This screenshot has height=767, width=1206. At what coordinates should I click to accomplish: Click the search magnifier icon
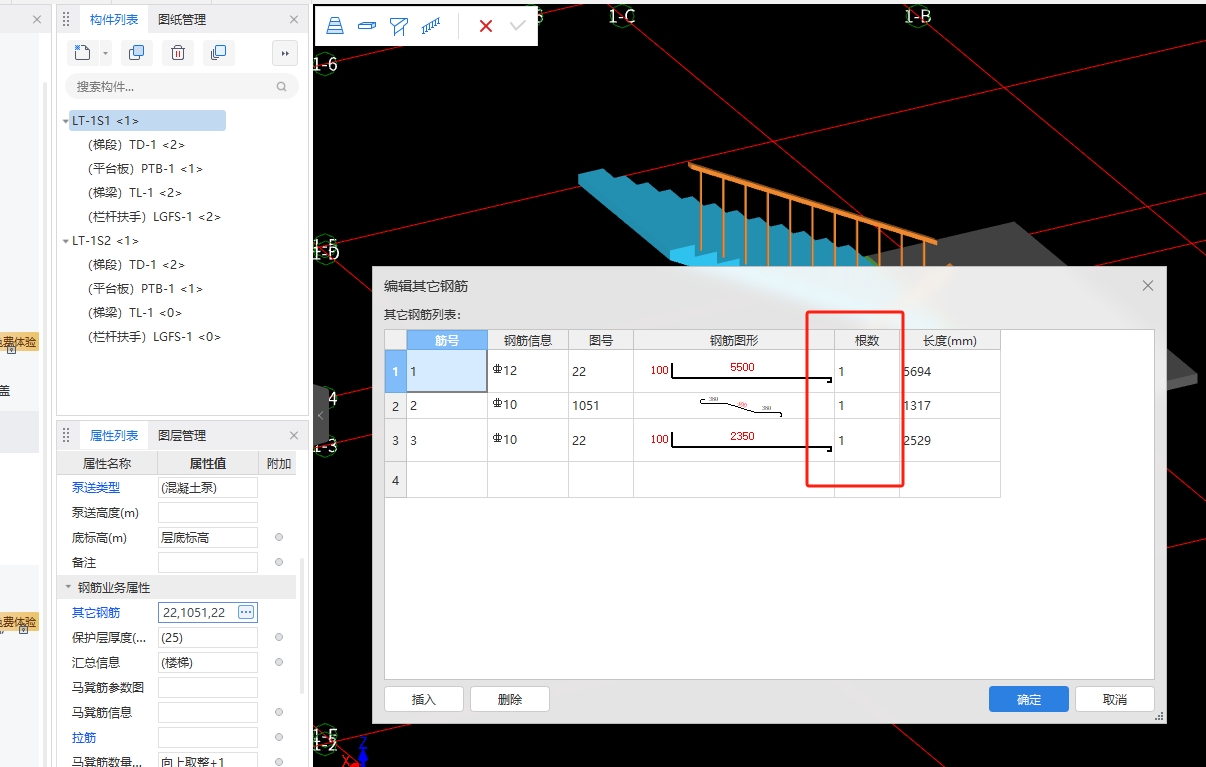(282, 87)
